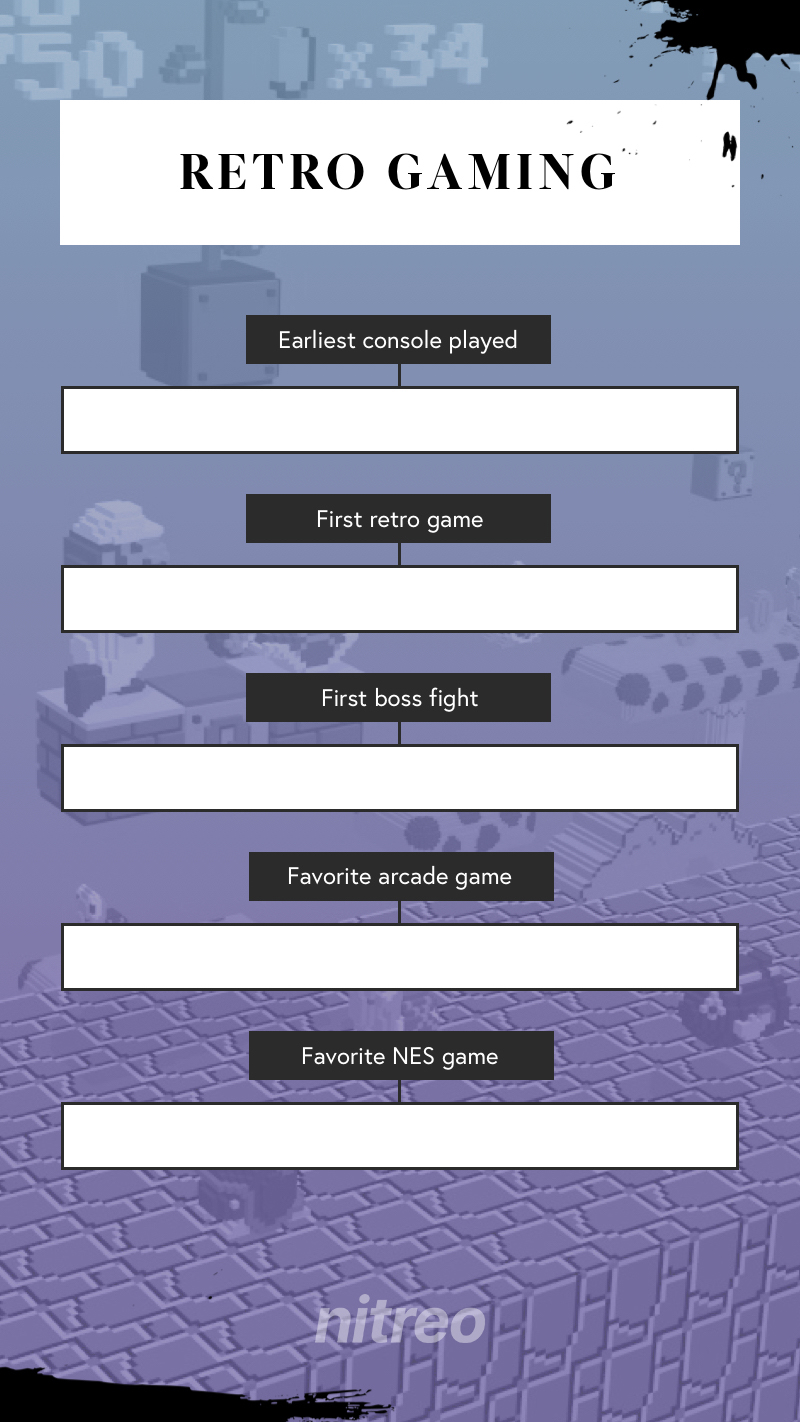Image resolution: width=800 pixels, height=1422 pixels.
Task: Select the 'First boss fight' label
Action: click(x=398, y=698)
